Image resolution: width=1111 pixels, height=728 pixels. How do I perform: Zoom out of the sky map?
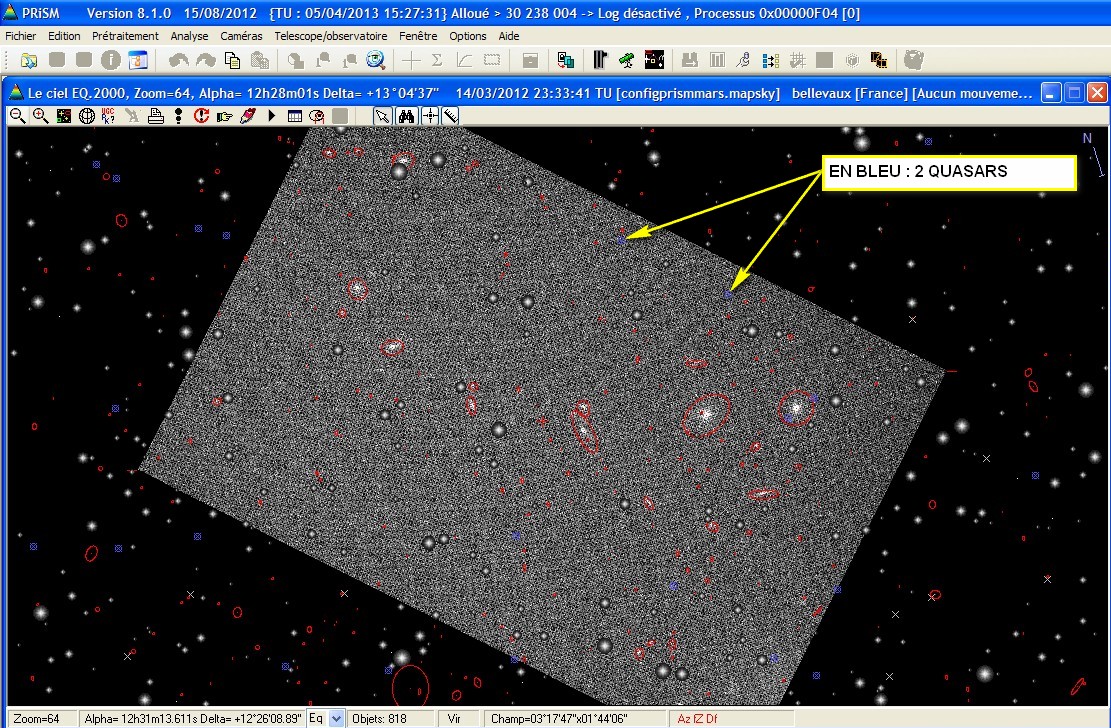pyautogui.click(x=18, y=116)
